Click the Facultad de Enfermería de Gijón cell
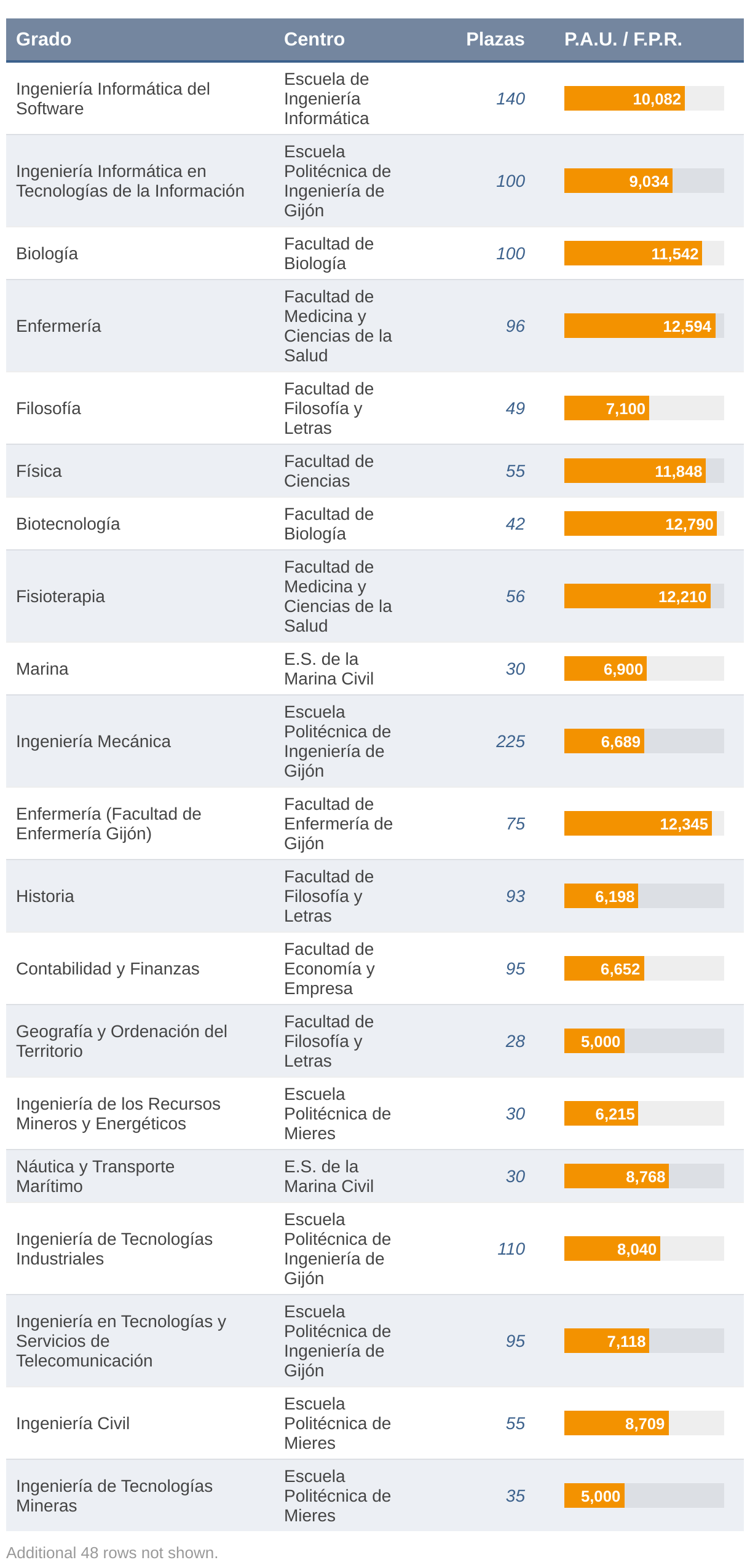This screenshot has height=1568, width=750. pos(338,824)
